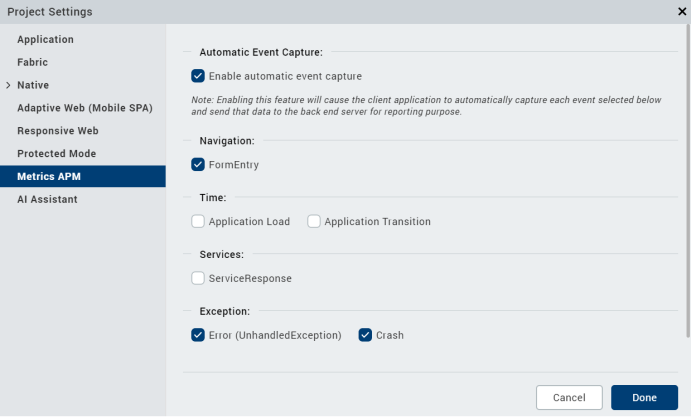Go to Adaptive Web (Mobile SPA) settings
The height and width of the screenshot is (419, 691).
[x=84, y=108]
